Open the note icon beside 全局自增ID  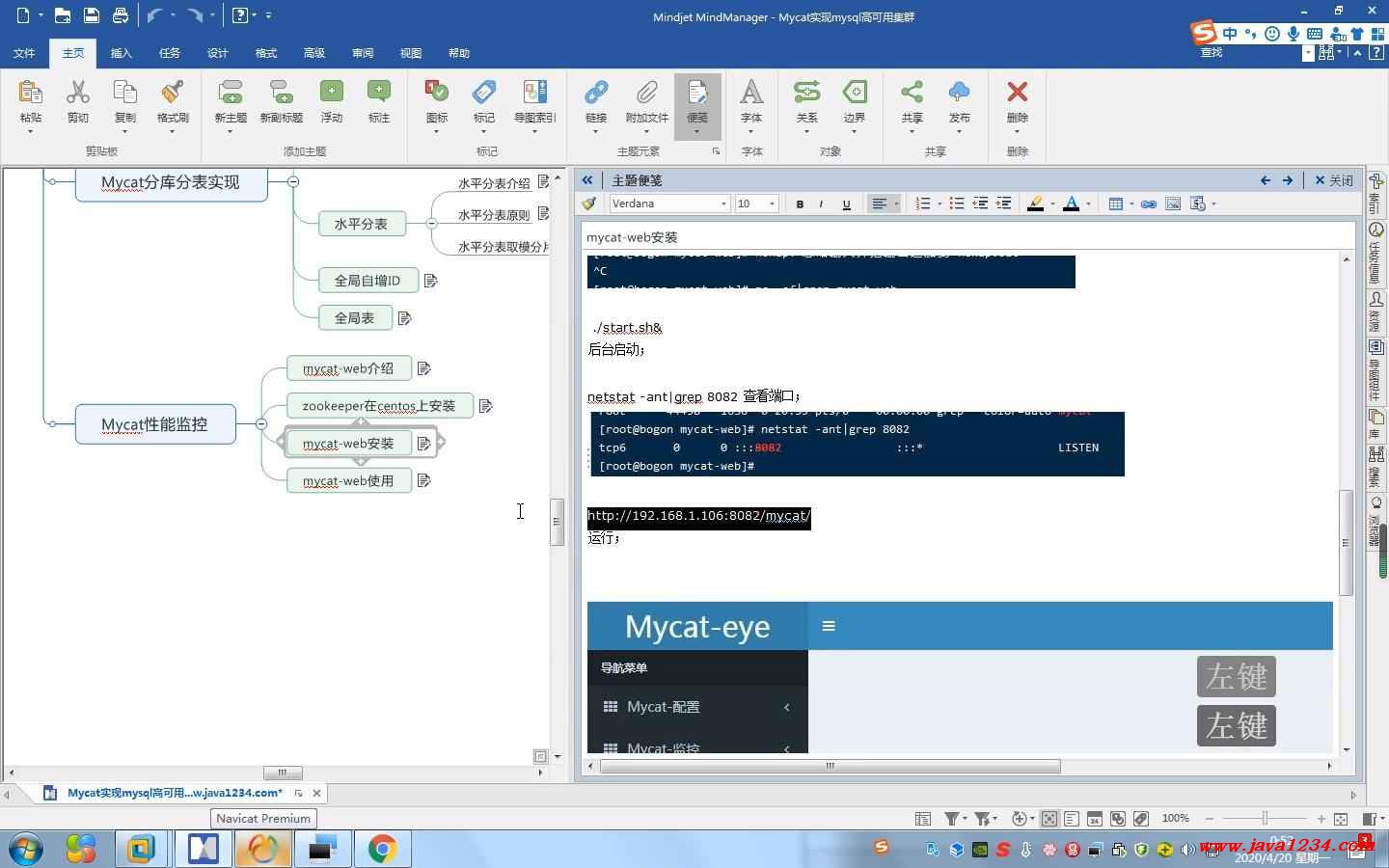pyautogui.click(x=430, y=281)
